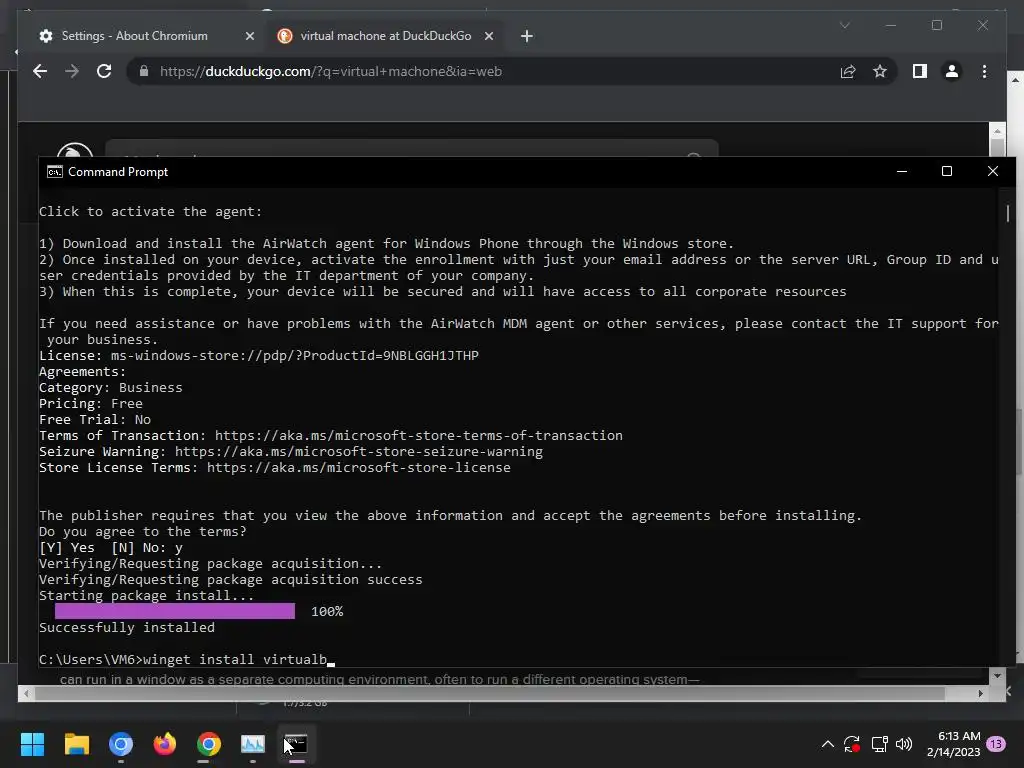Click the Command Prompt scrollbar thumb
Viewport: 1024px width, 768px height.
tap(1008, 213)
